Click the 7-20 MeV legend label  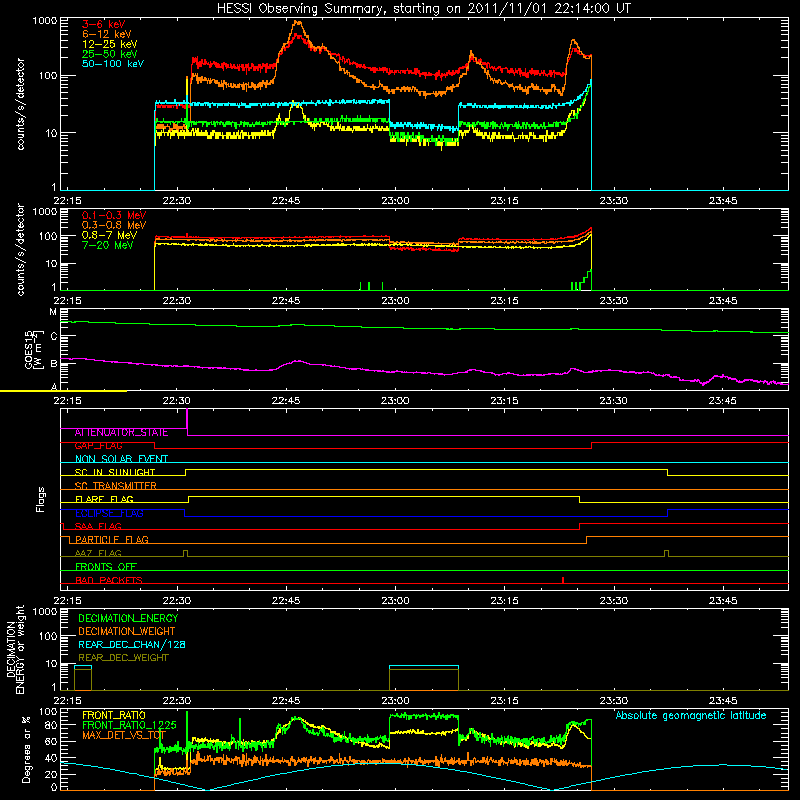pos(108,245)
